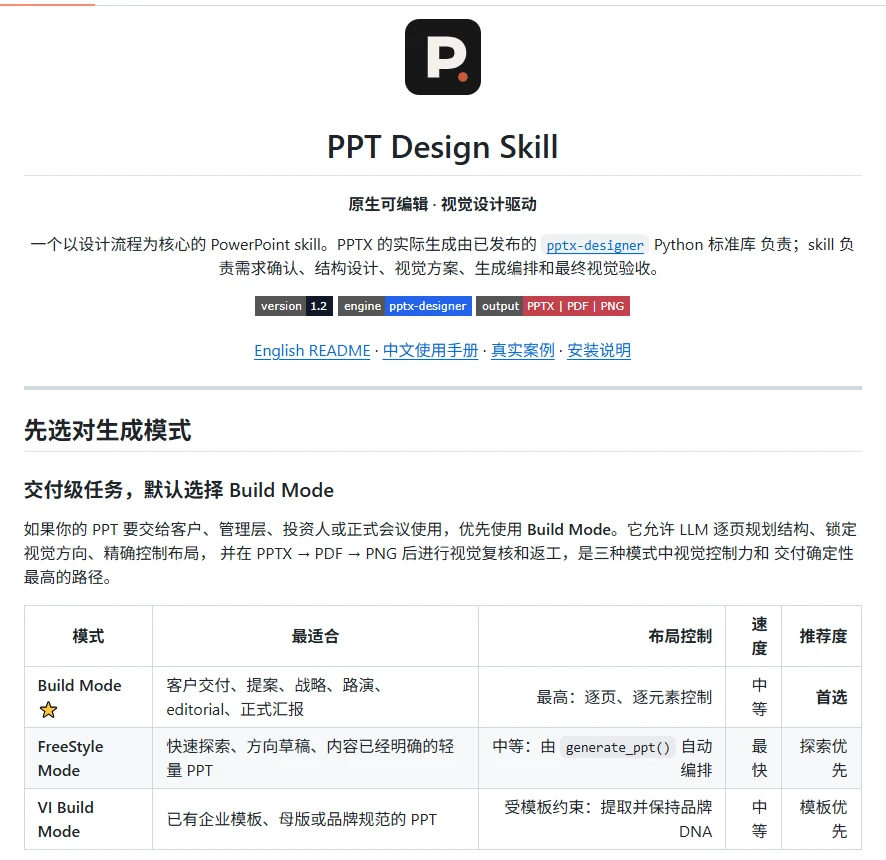
Task: Click the generate_ppt() code snippet
Action: 618,747
